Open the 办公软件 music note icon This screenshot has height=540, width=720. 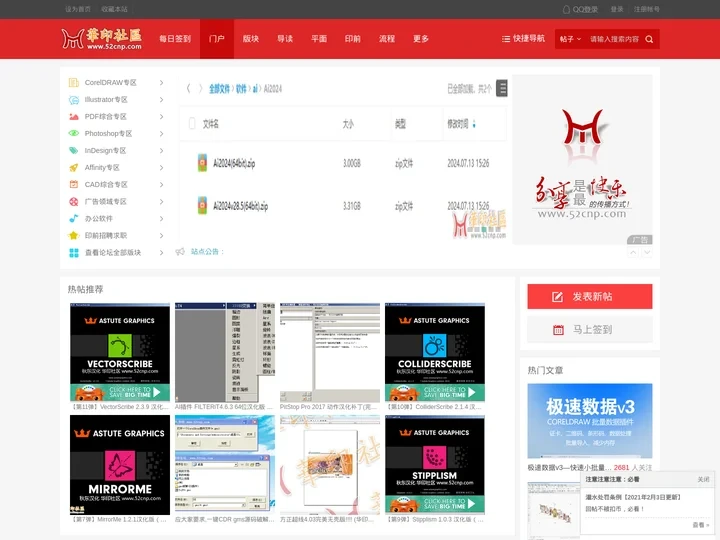click(73, 219)
